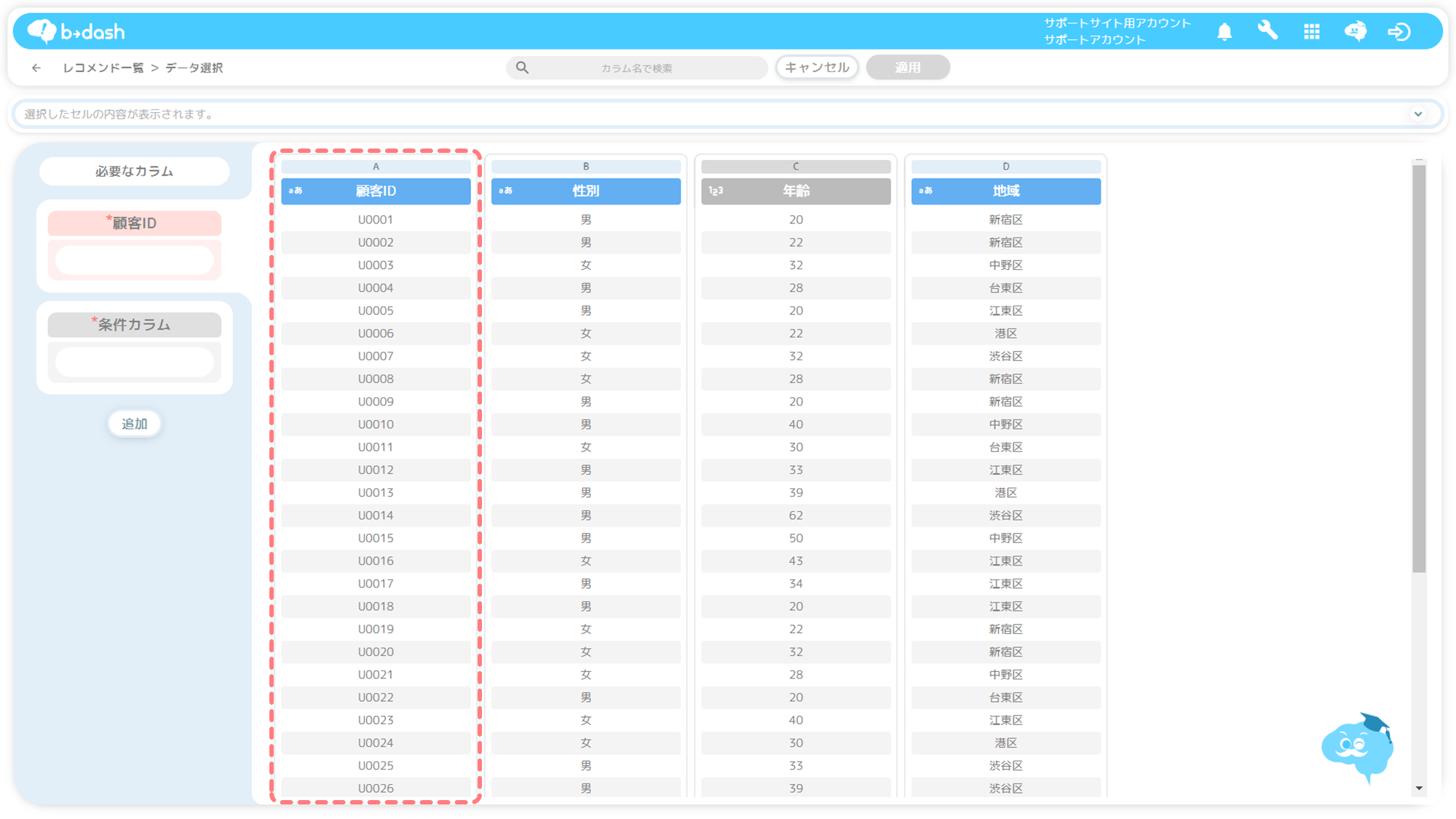
Task: Click the サポートサイト用アカウント account name
Action: click(1117, 23)
